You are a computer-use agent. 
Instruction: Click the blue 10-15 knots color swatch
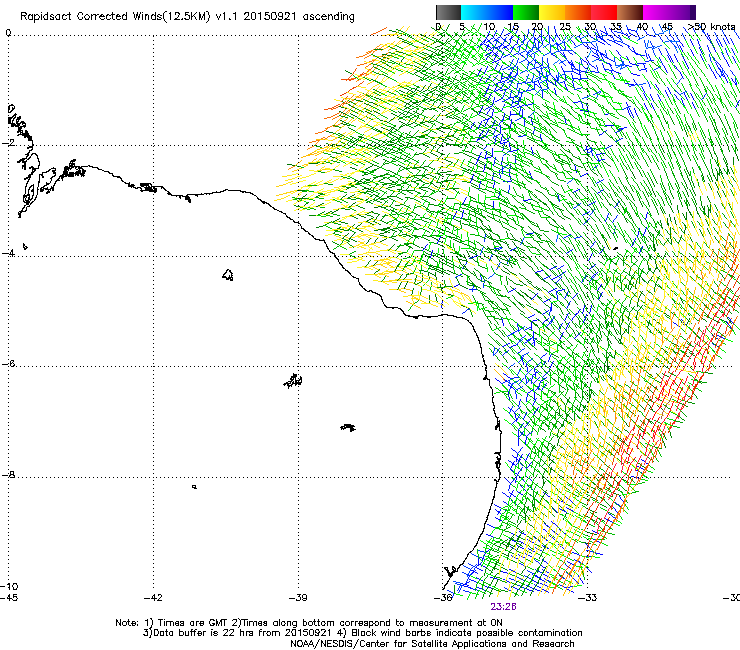(500, 12)
